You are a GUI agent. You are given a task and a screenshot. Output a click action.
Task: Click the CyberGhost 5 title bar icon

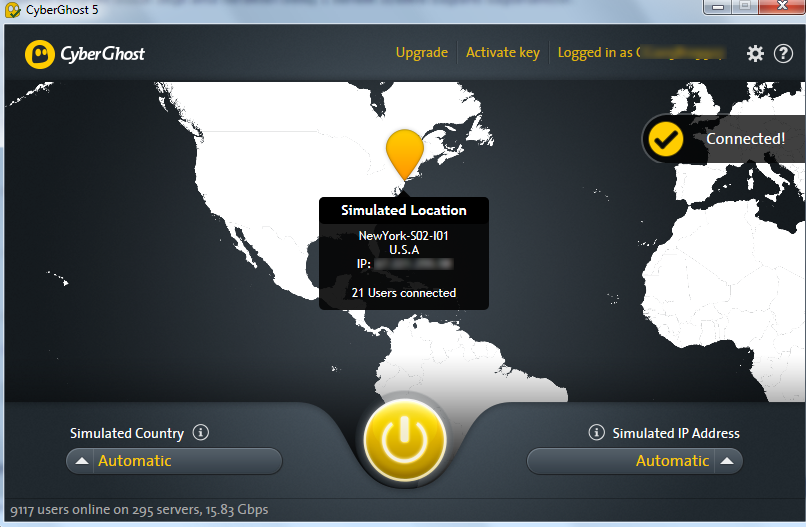pyautogui.click(x=12, y=10)
